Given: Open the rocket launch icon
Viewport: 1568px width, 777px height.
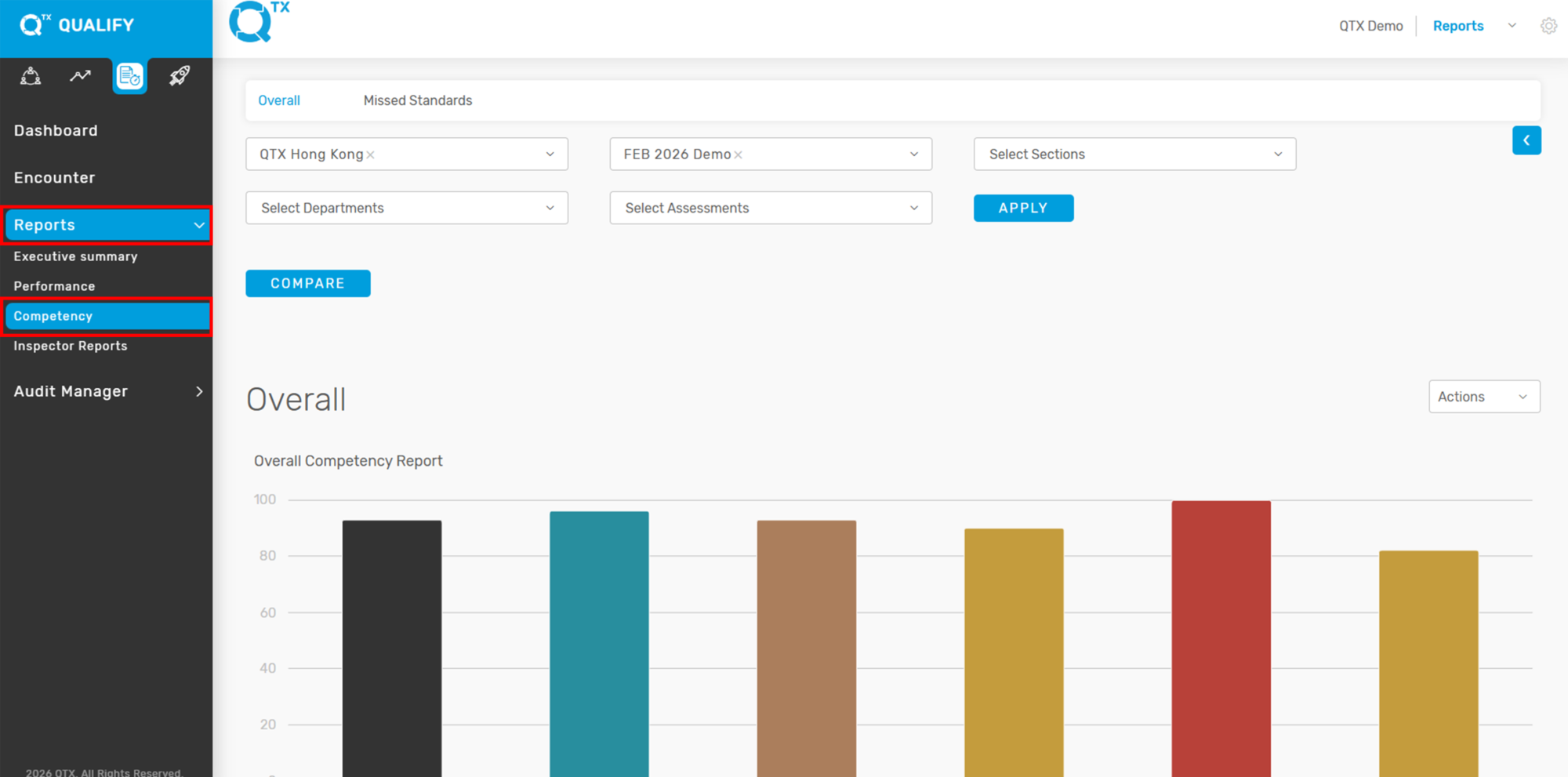Looking at the screenshot, I should (180, 76).
